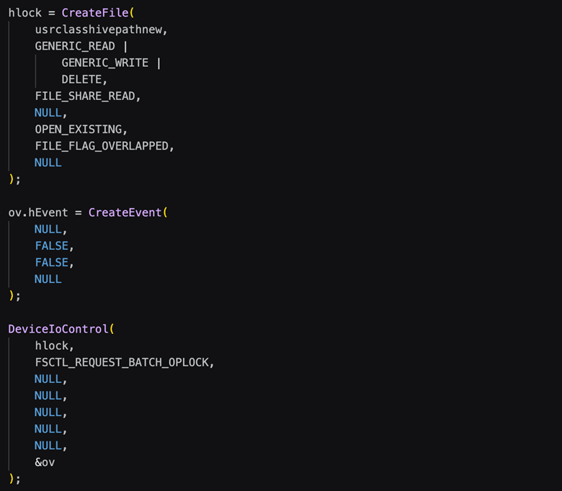Click the OPEN_EXISTING constant
562x491 pixels.
(x=78, y=129)
